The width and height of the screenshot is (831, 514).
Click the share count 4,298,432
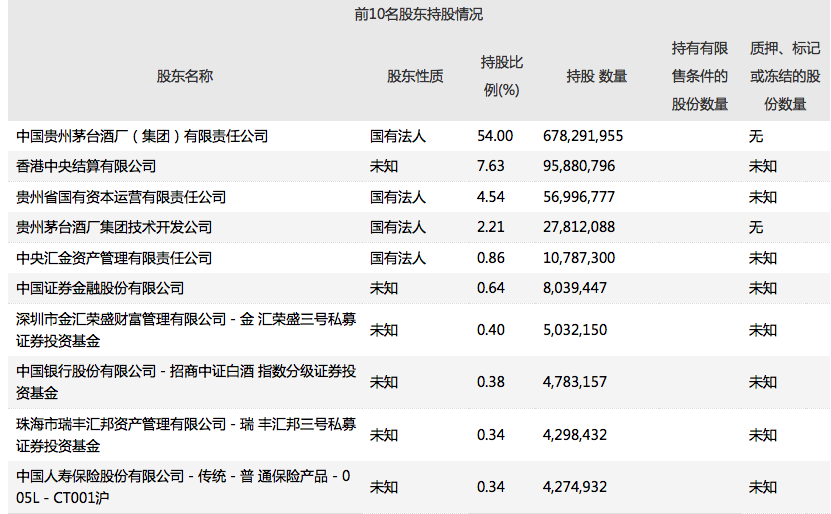[x=575, y=435]
